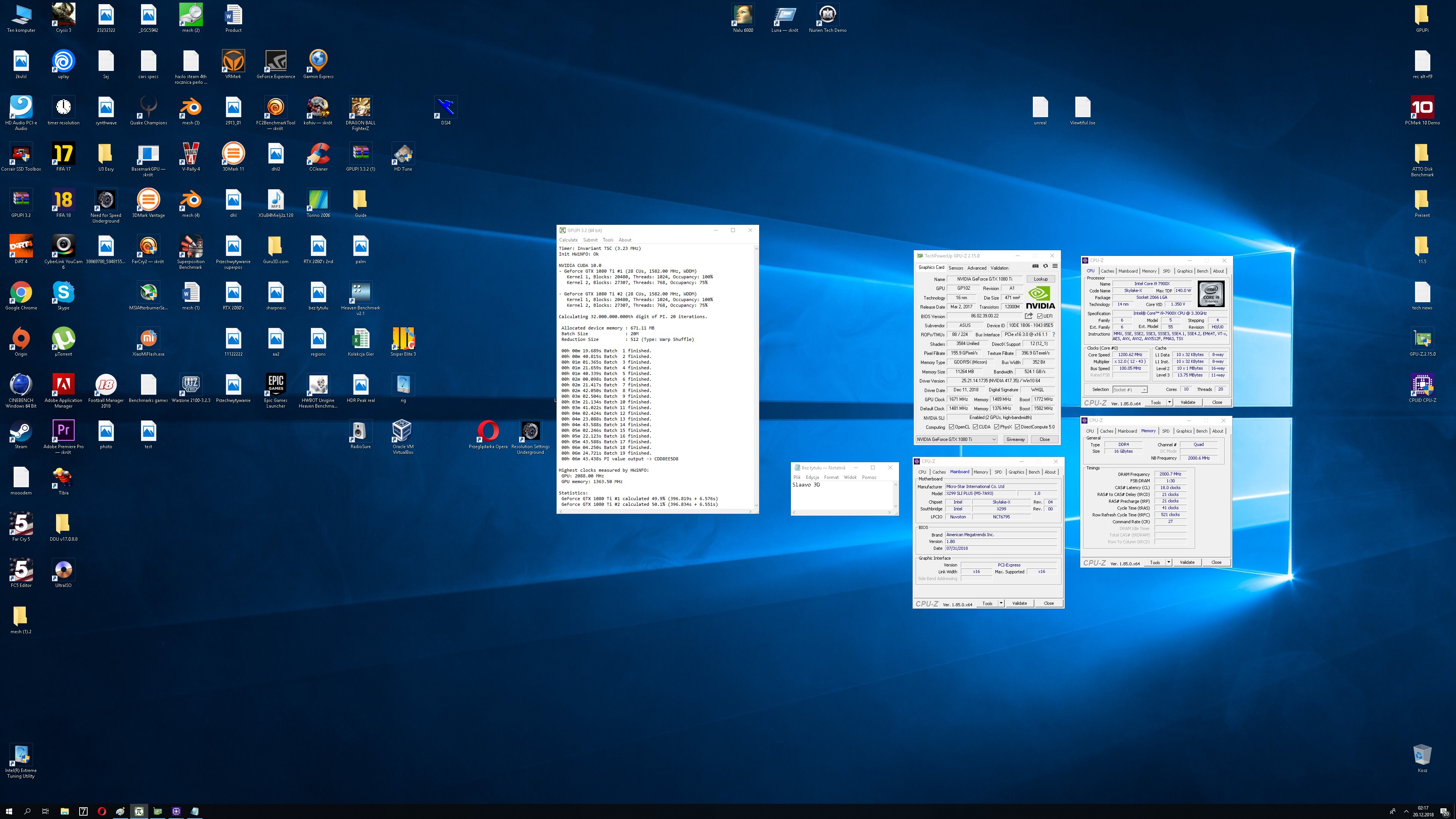Open the Kosz recycle bin icon
Viewport: 1456px width, 819px height.
click(x=1422, y=758)
